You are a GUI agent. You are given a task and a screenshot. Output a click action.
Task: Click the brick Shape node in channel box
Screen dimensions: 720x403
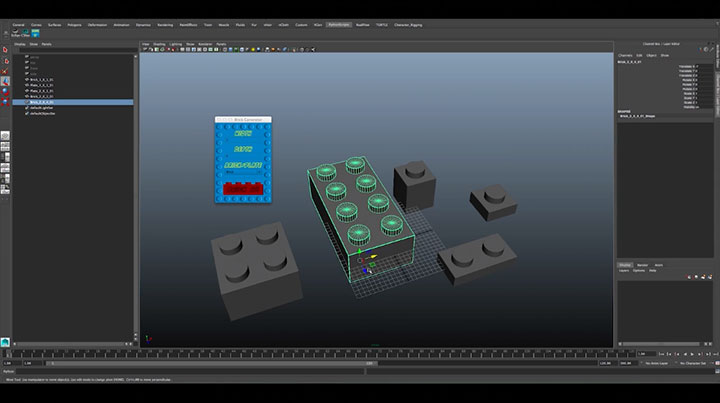point(637,116)
